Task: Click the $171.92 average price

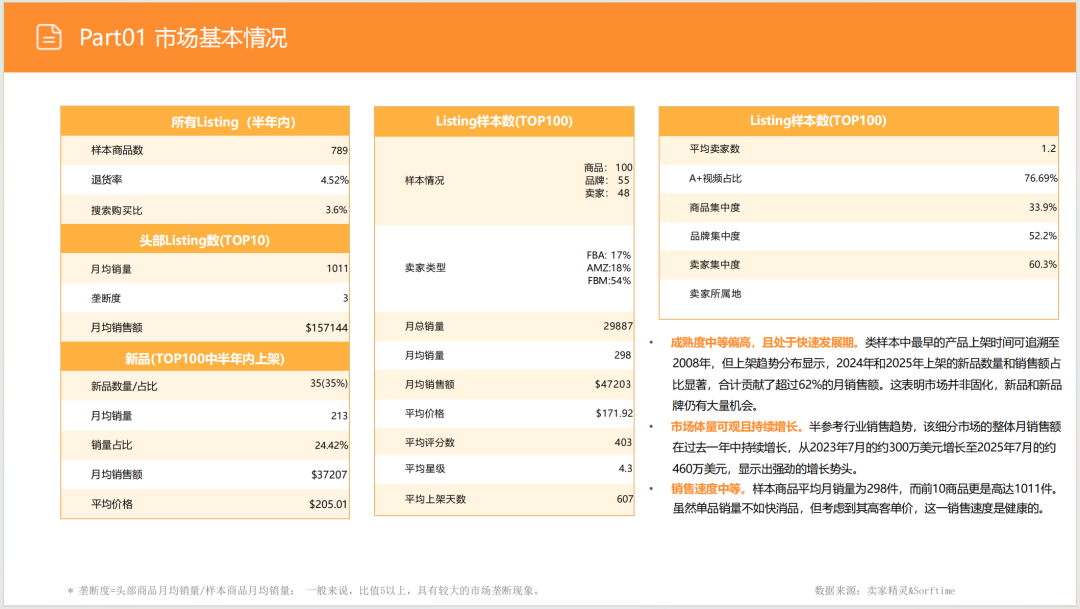Action: point(614,413)
